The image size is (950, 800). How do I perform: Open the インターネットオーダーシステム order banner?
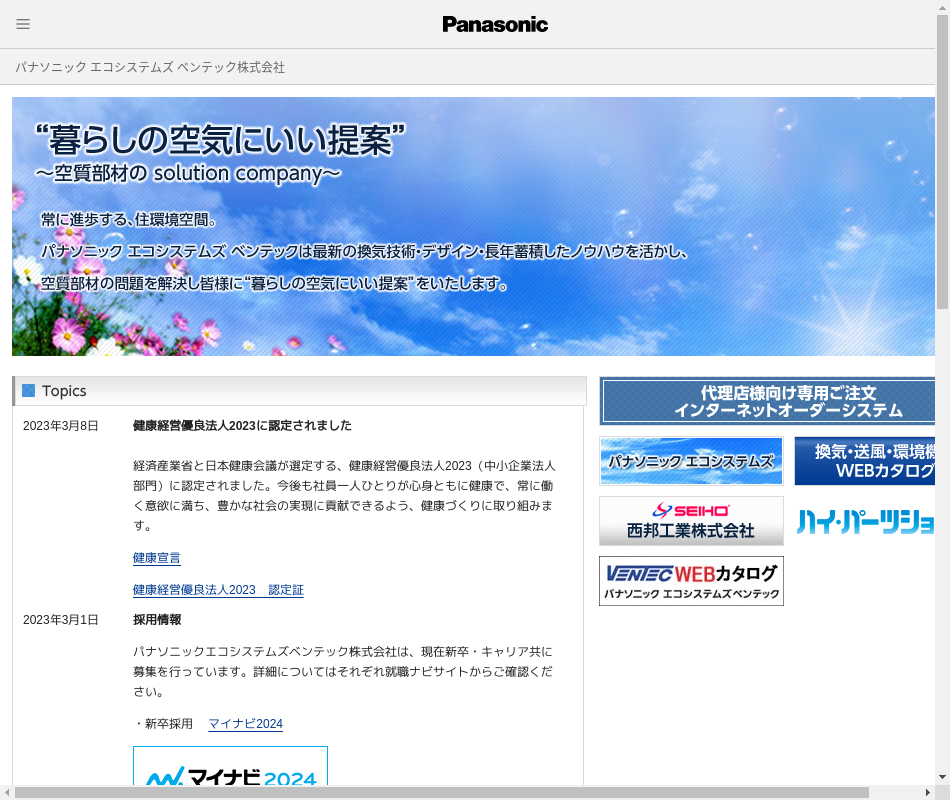tap(768, 401)
